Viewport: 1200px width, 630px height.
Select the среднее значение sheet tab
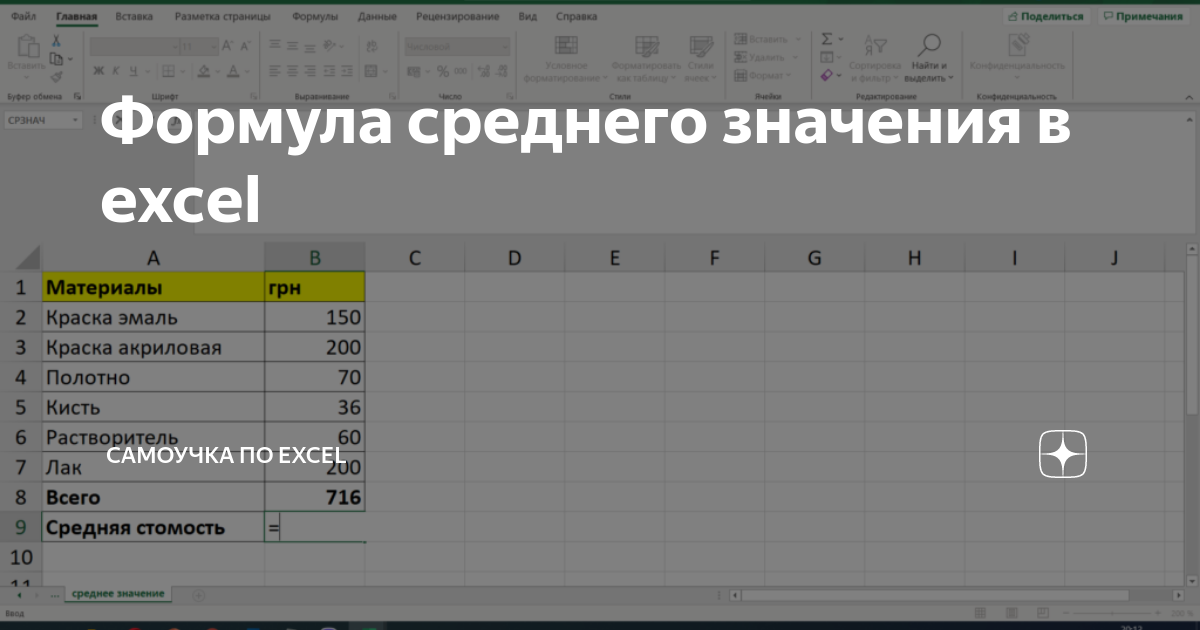[x=118, y=593]
